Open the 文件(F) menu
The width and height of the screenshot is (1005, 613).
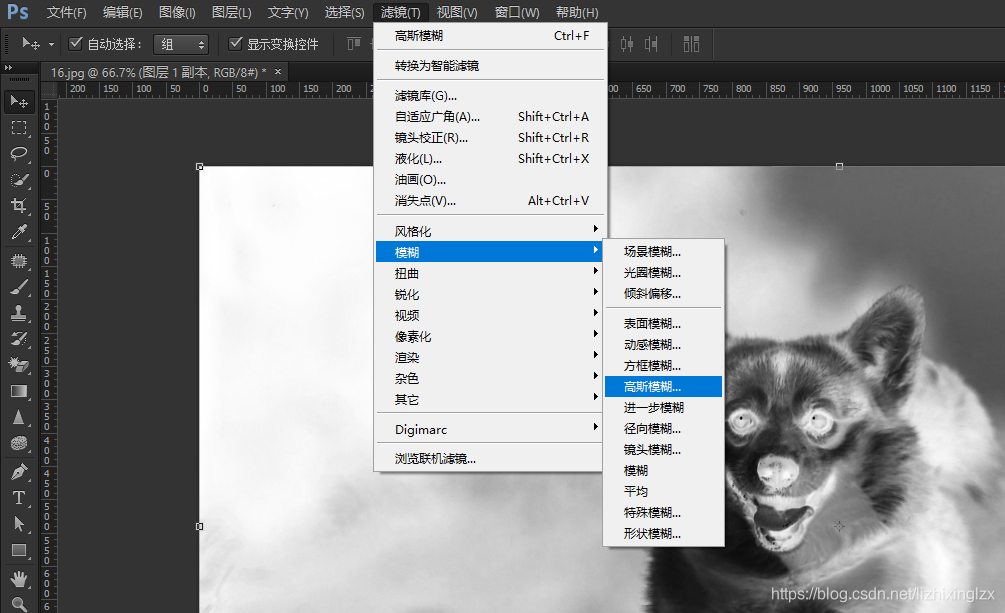point(67,12)
